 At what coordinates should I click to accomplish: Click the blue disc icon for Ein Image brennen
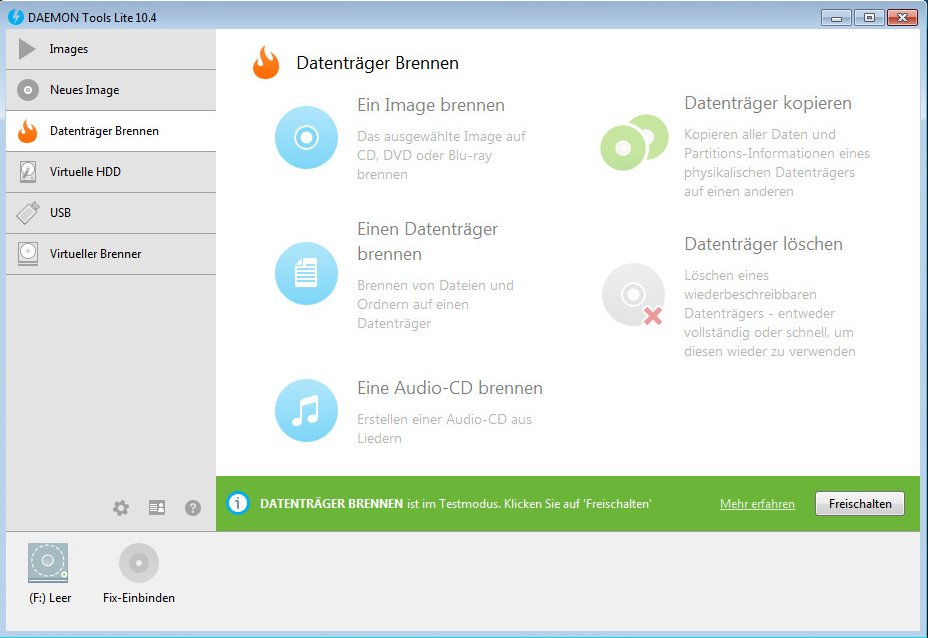tap(306, 137)
